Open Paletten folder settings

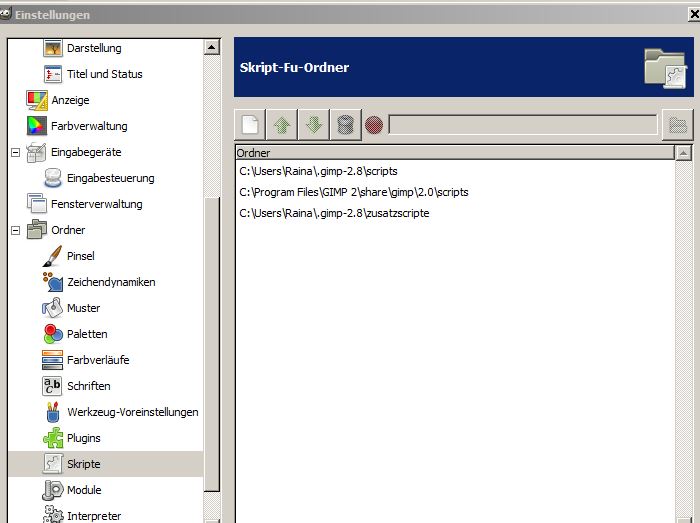pyautogui.click(x=87, y=334)
